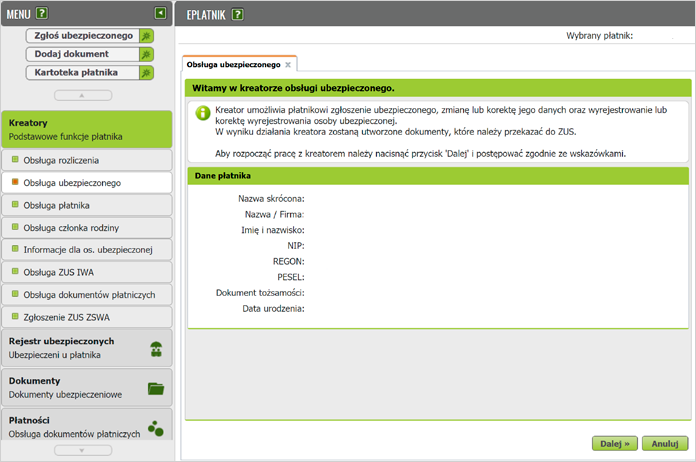
Task: Click gear icon beside Zgłoś ubezpieczonego
Action: 146,36
